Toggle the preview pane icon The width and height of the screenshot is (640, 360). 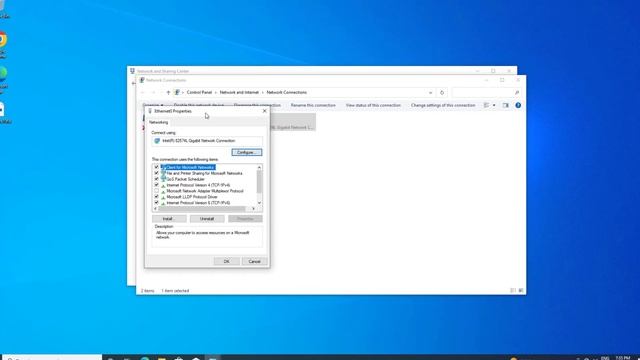(x=506, y=105)
